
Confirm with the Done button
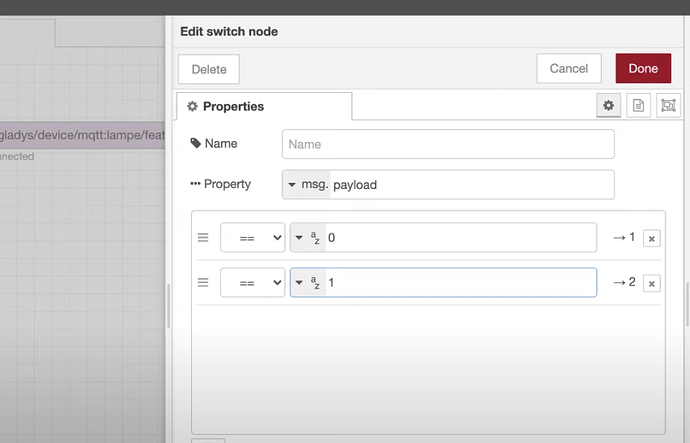[643, 68]
